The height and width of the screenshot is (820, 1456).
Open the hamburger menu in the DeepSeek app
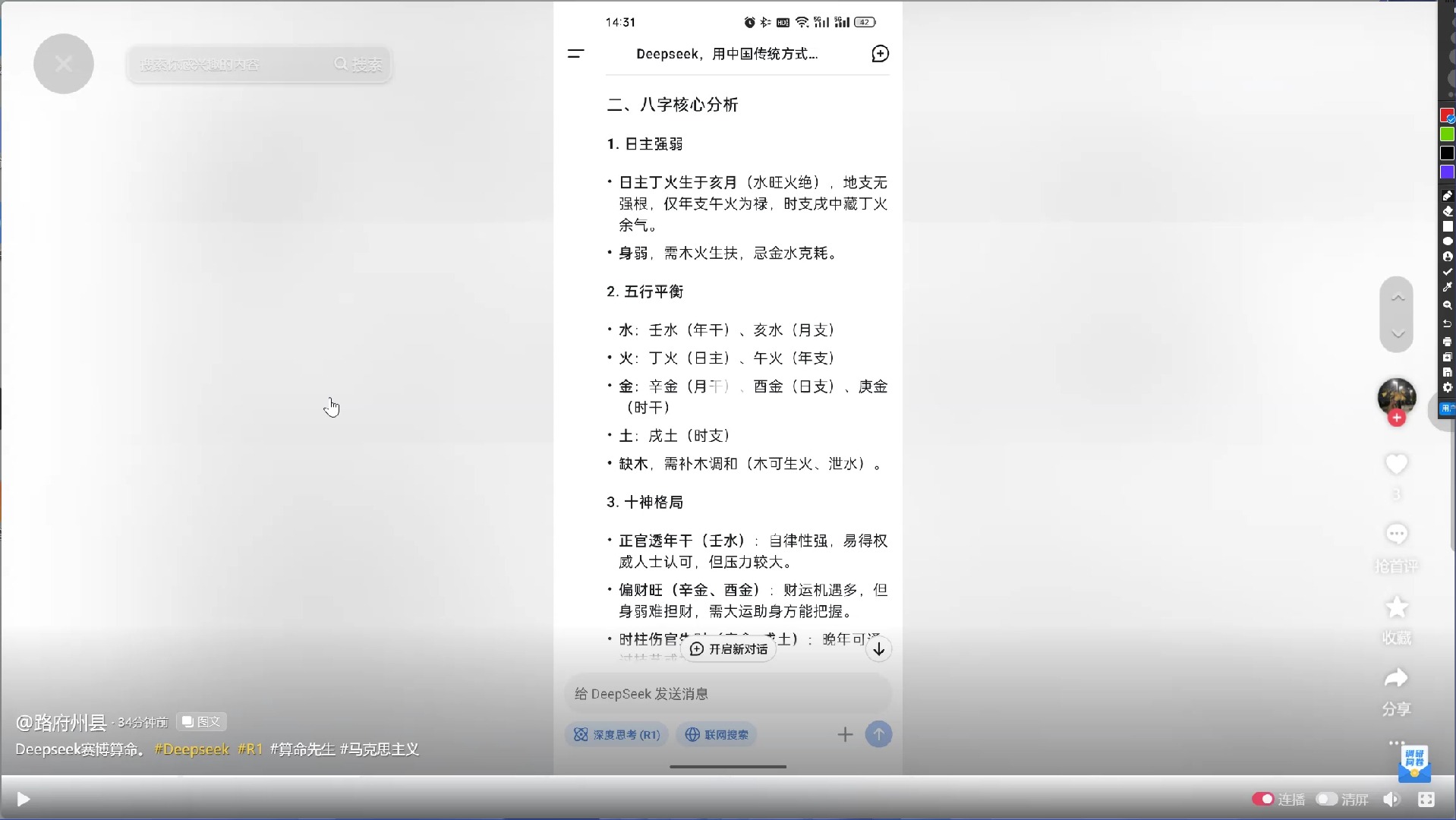click(576, 54)
